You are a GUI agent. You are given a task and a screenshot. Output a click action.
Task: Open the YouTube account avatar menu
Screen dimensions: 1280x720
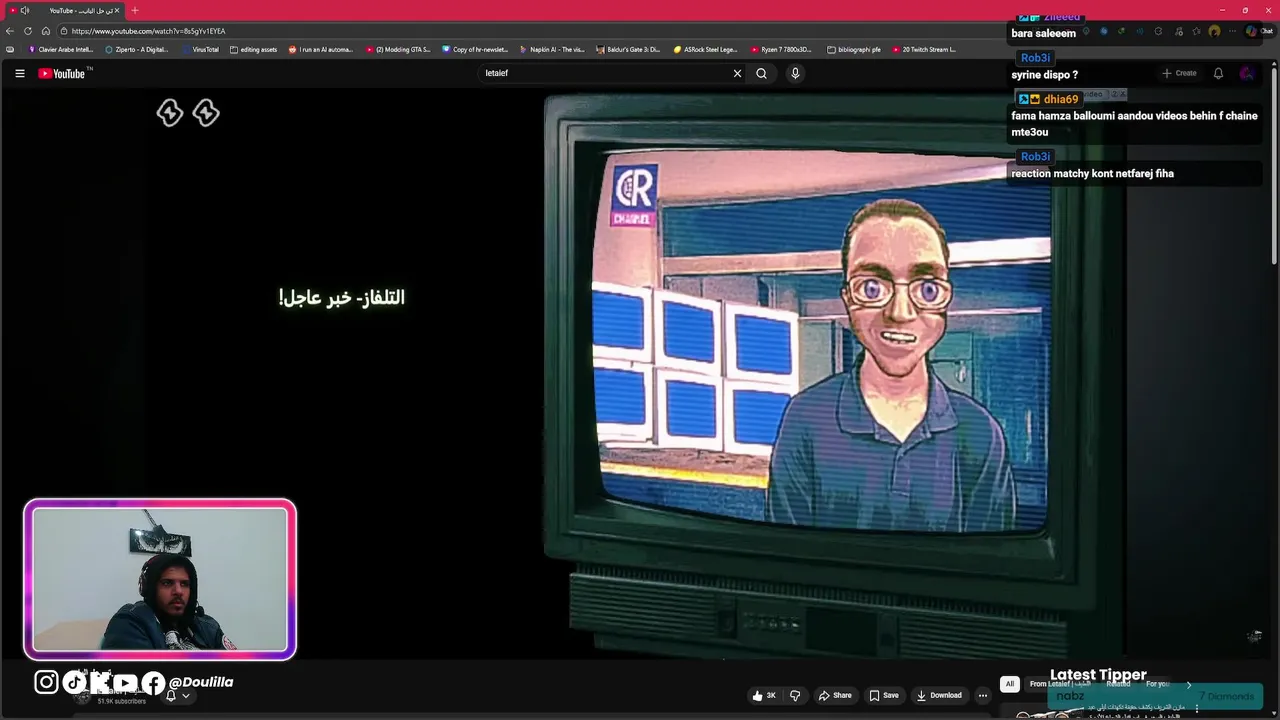click(1247, 73)
